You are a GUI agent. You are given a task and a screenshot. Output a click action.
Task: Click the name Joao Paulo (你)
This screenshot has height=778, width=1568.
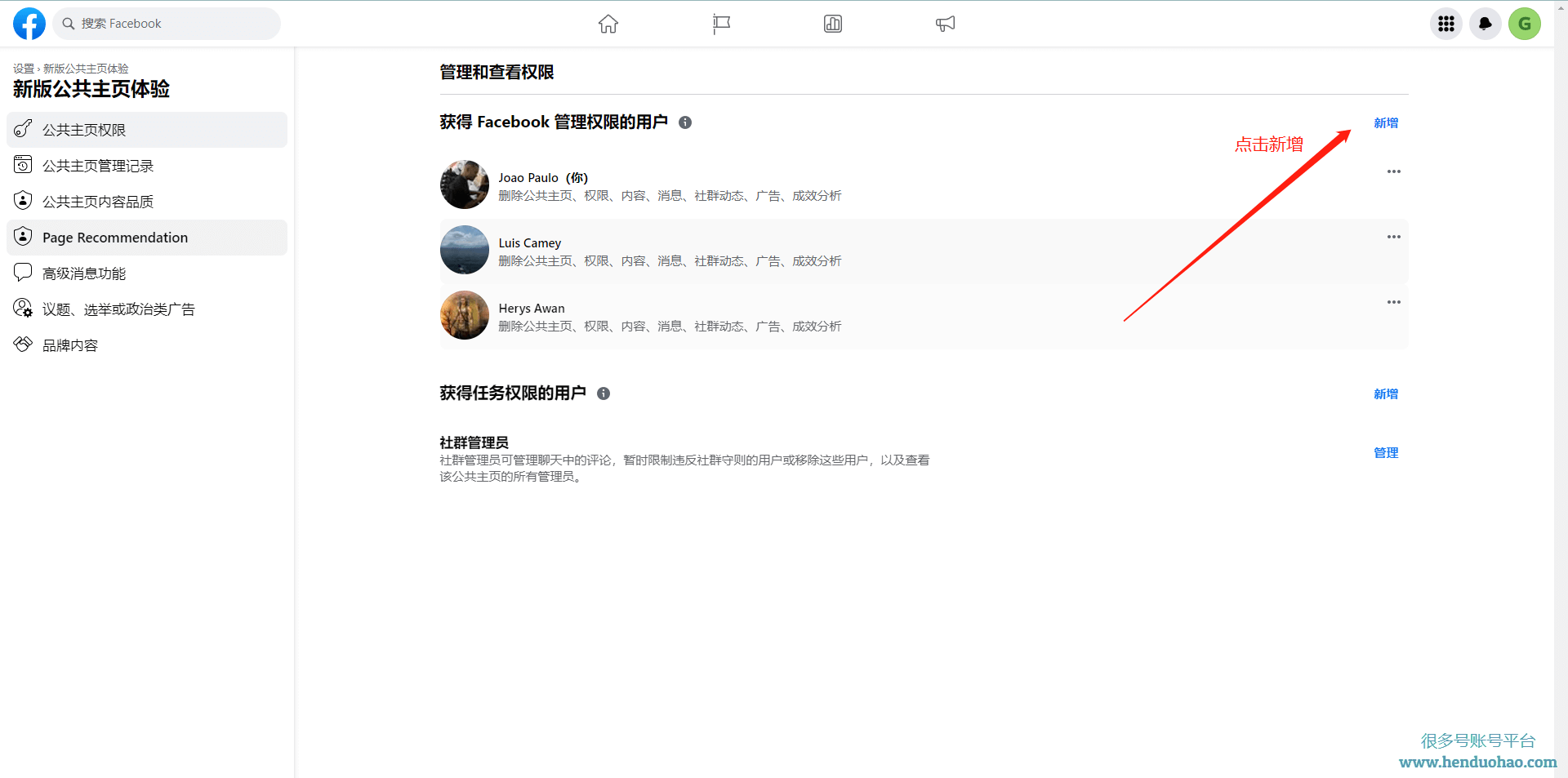[x=543, y=178]
